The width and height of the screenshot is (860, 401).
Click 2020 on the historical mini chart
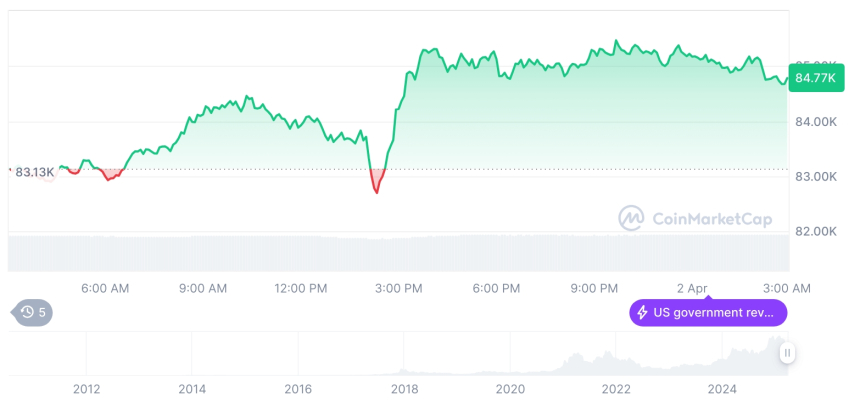[x=510, y=389]
